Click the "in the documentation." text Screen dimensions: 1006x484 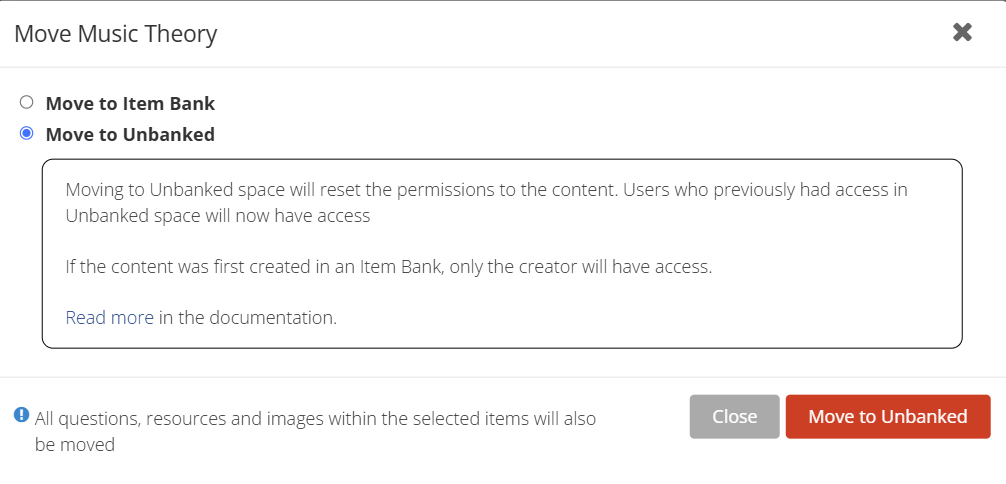coord(248,318)
